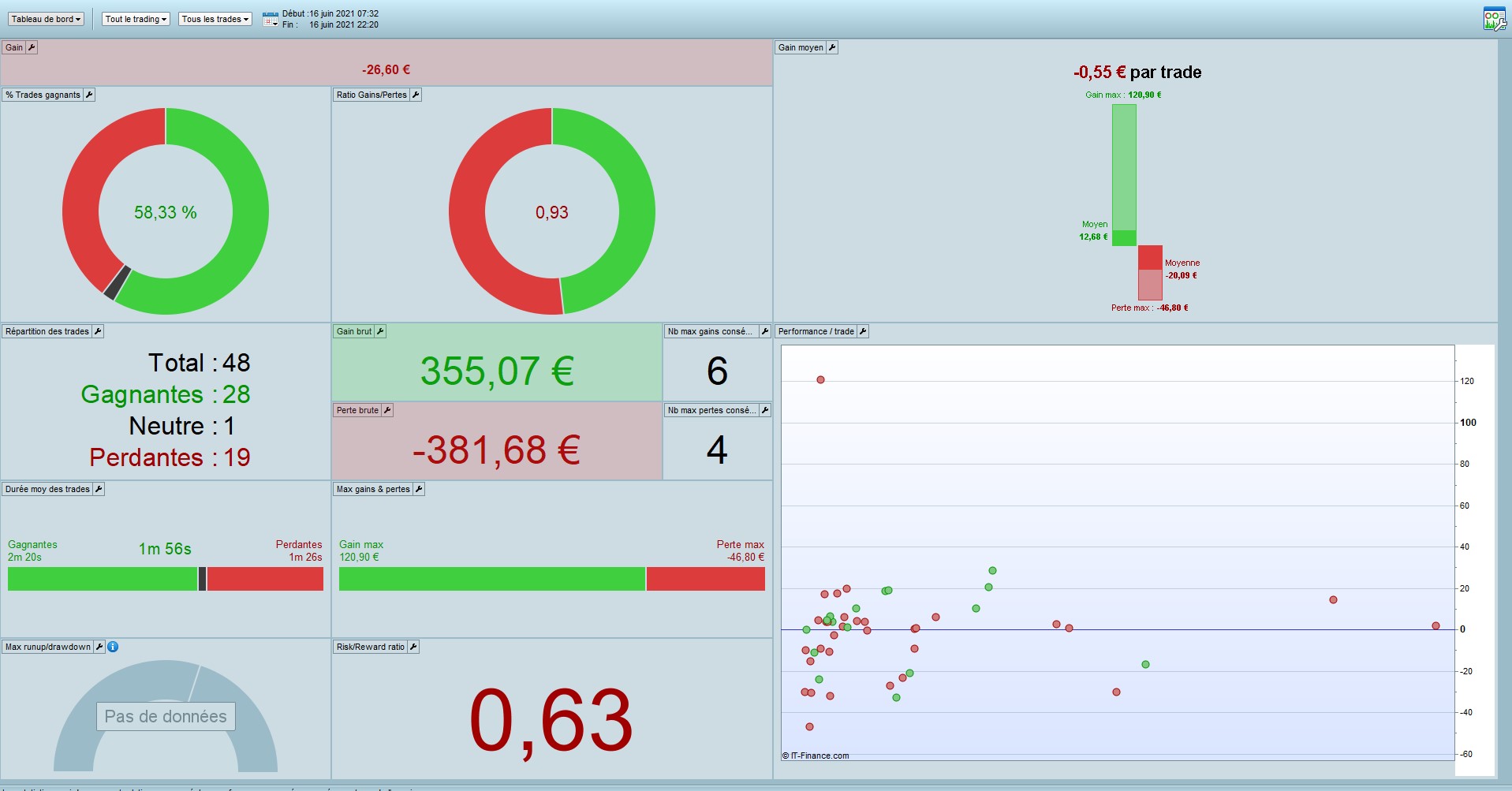Open Max gains & pertes wrench icon
The width and height of the screenshot is (1512, 791).
tap(419, 489)
